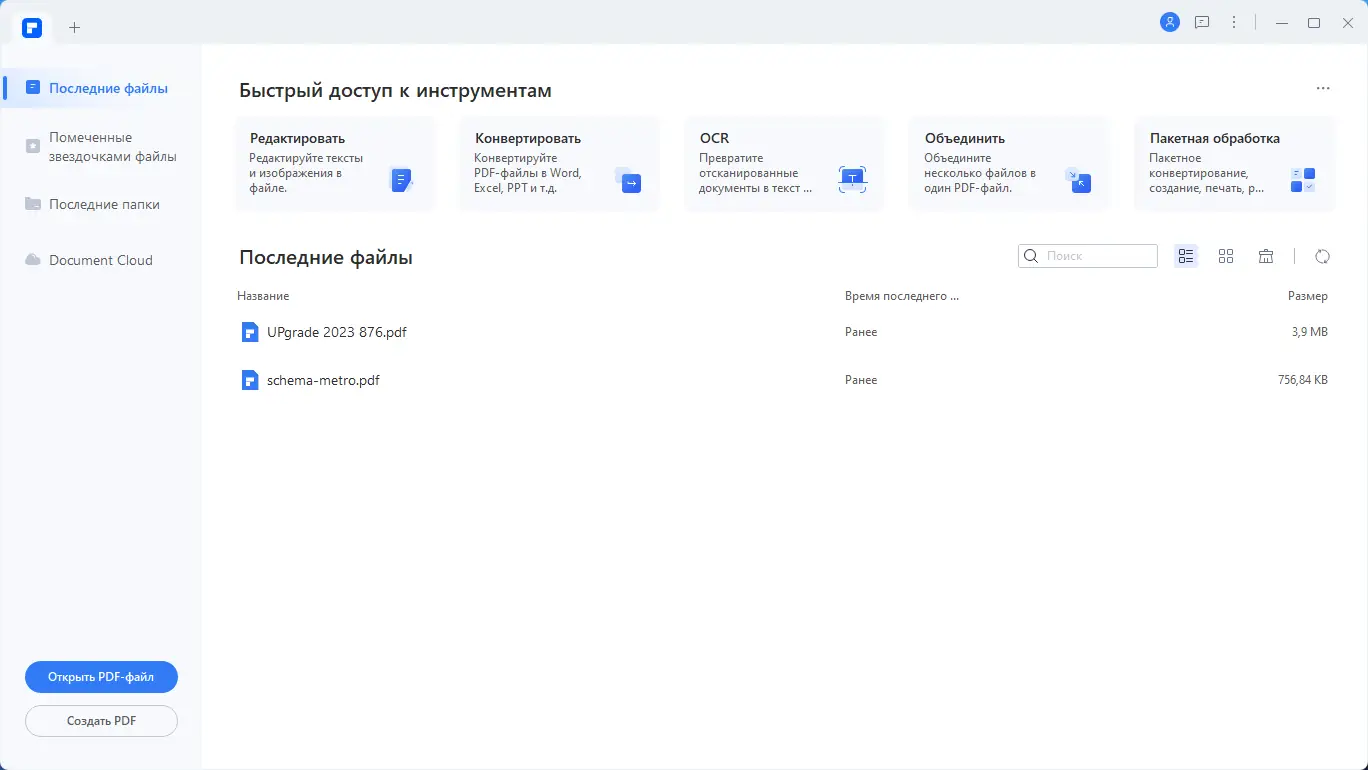This screenshot has height=770, width=1368.
Task: Open the Объединить (Combine) tool
Action: [x=1008, y=165]
